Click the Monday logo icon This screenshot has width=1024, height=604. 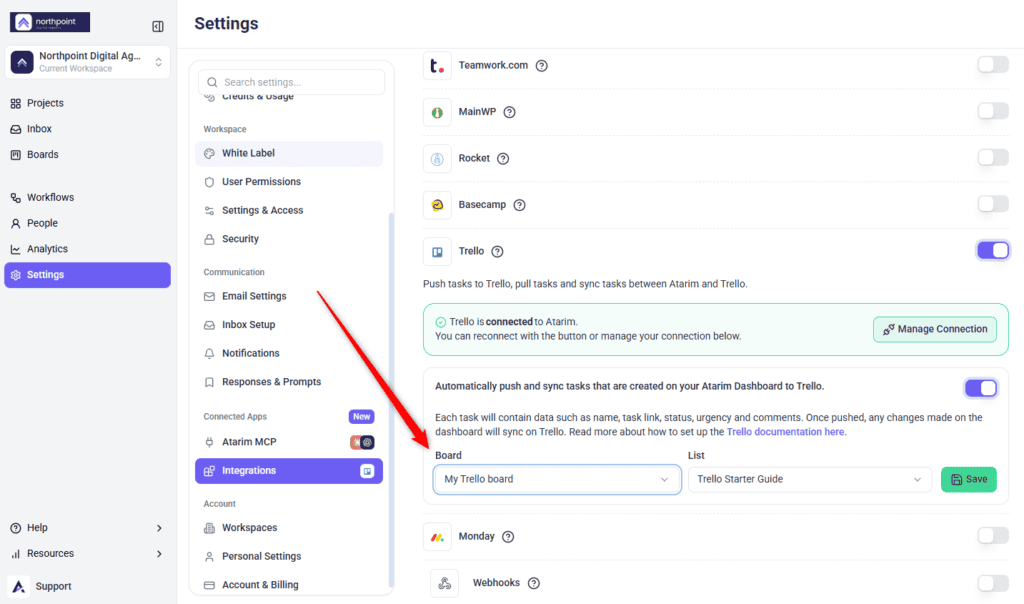(437, 537)
